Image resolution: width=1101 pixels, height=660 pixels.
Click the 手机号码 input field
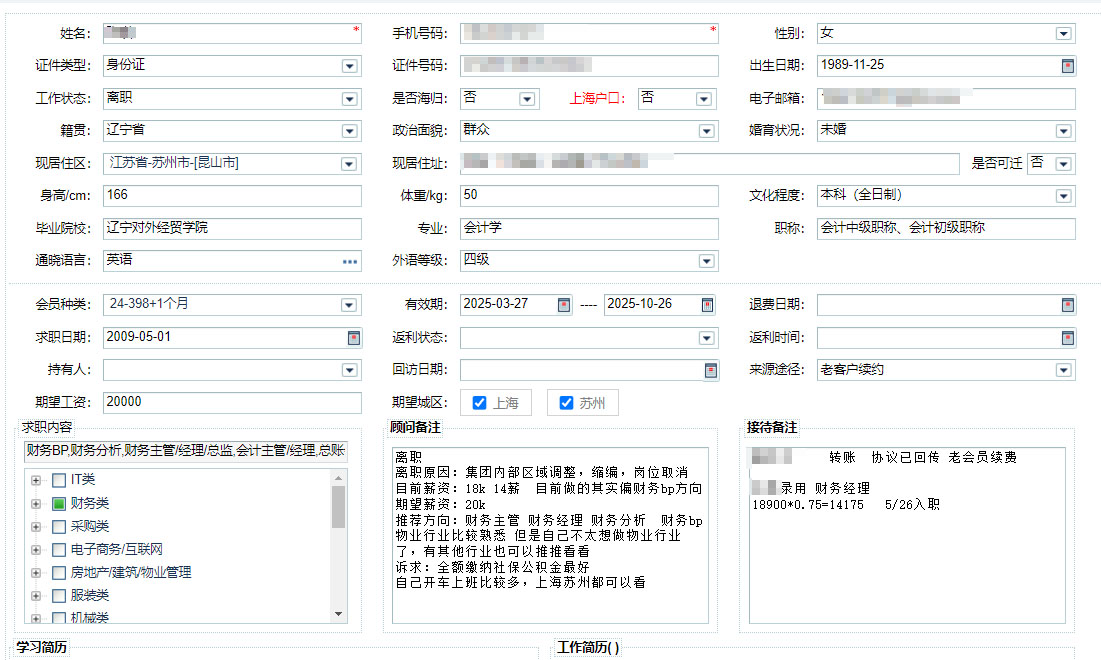(589, 33)
